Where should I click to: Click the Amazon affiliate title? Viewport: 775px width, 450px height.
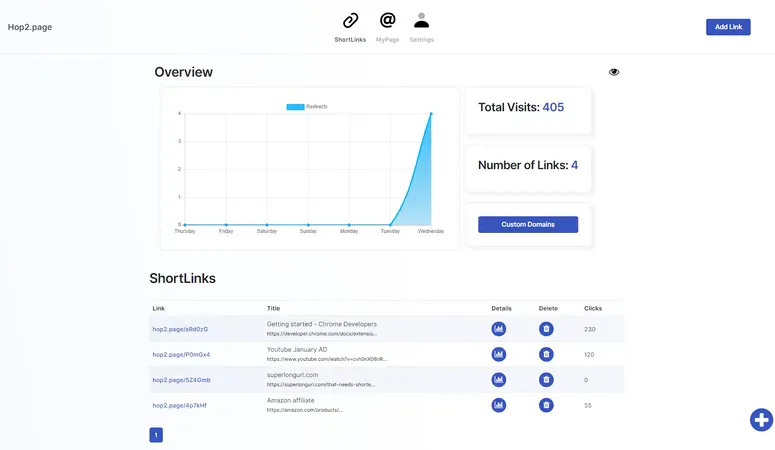pyautogui.click(x=291, y=401)
